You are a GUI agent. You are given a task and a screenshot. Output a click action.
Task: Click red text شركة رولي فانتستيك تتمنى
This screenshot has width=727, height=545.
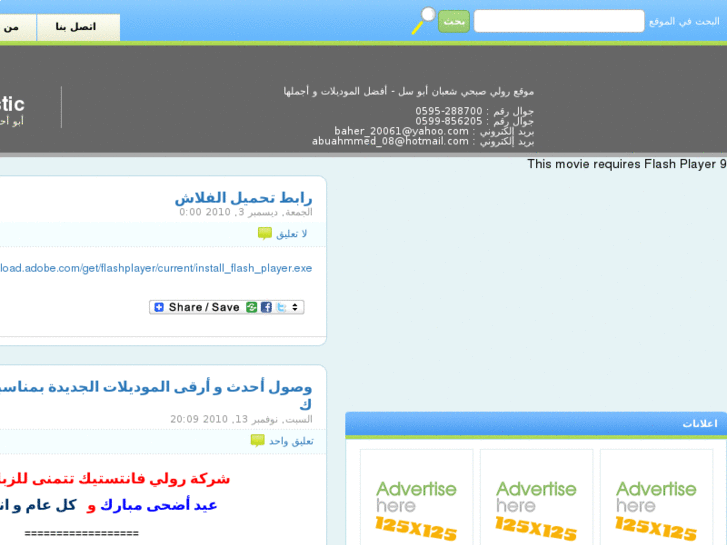[115, 479]
